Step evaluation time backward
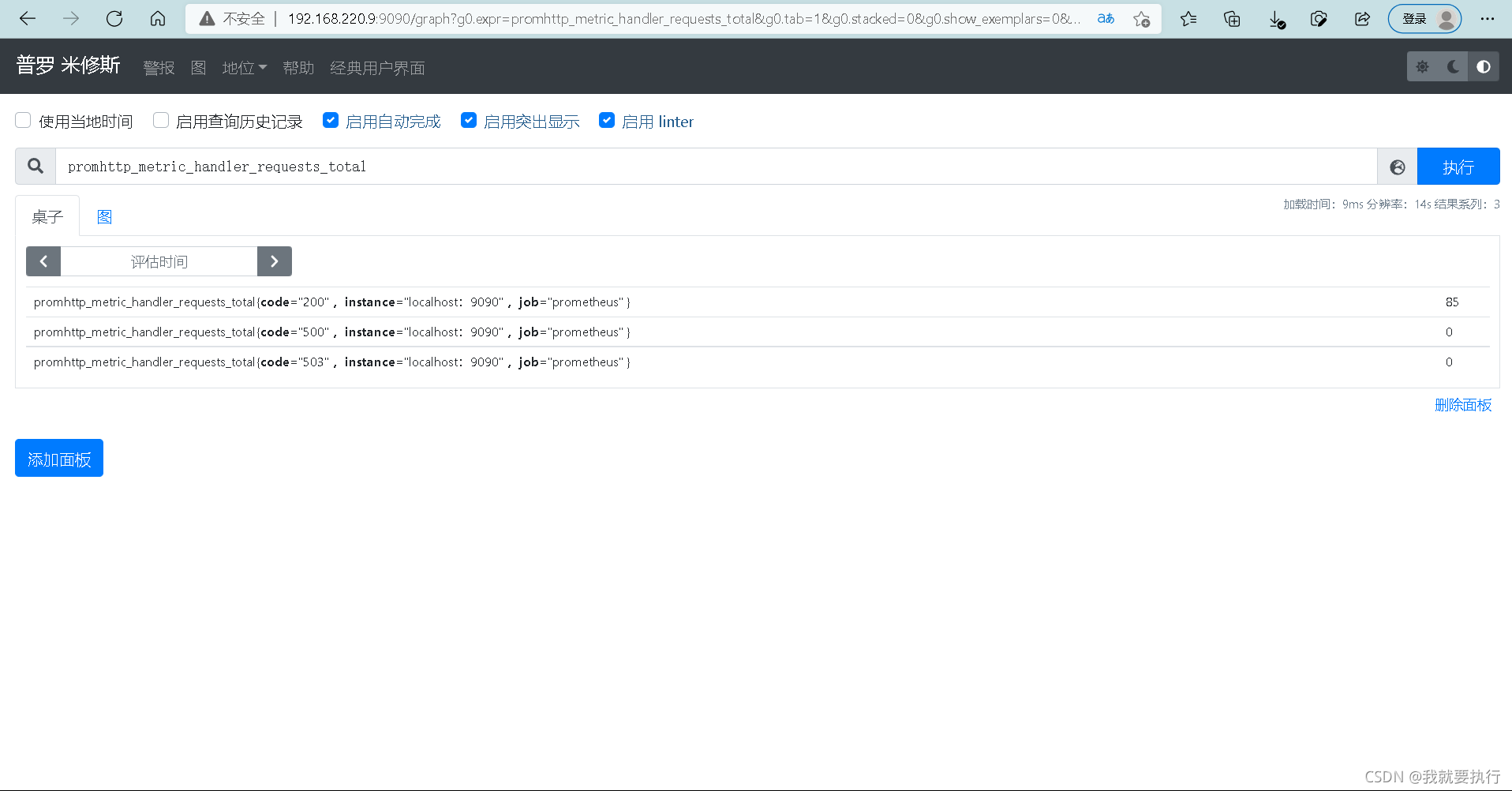1512x791 pixels. (x=43, y=261)
